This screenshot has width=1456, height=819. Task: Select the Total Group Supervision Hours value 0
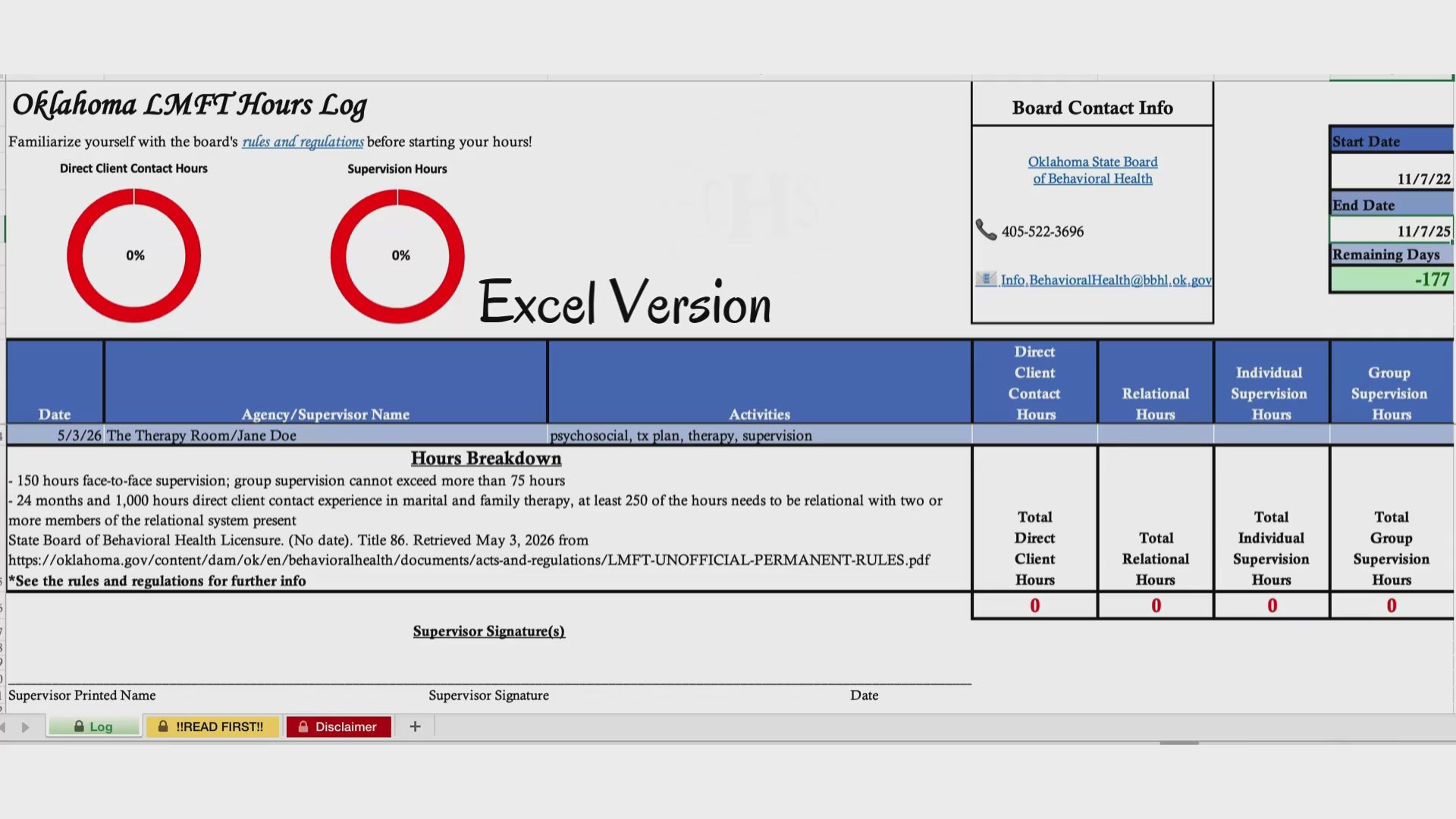(x=1392, y=605)
